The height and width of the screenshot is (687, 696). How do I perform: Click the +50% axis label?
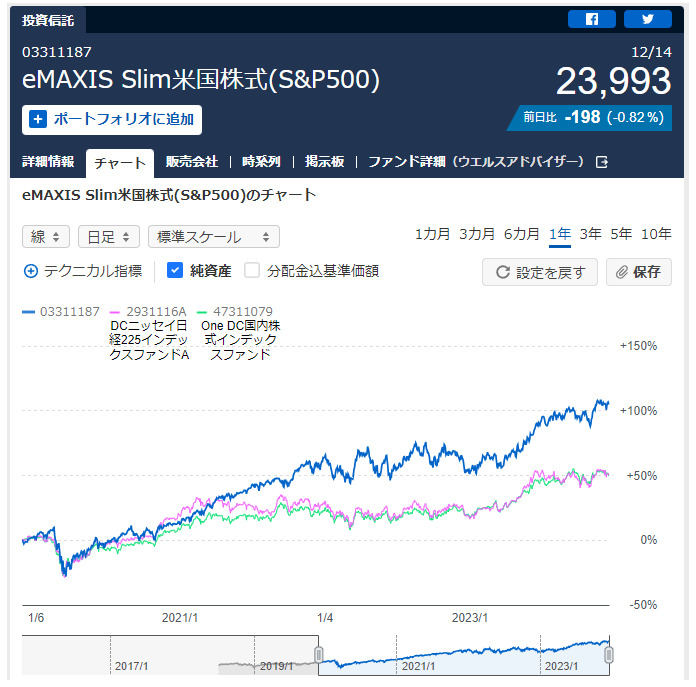[x=641, y=476]
